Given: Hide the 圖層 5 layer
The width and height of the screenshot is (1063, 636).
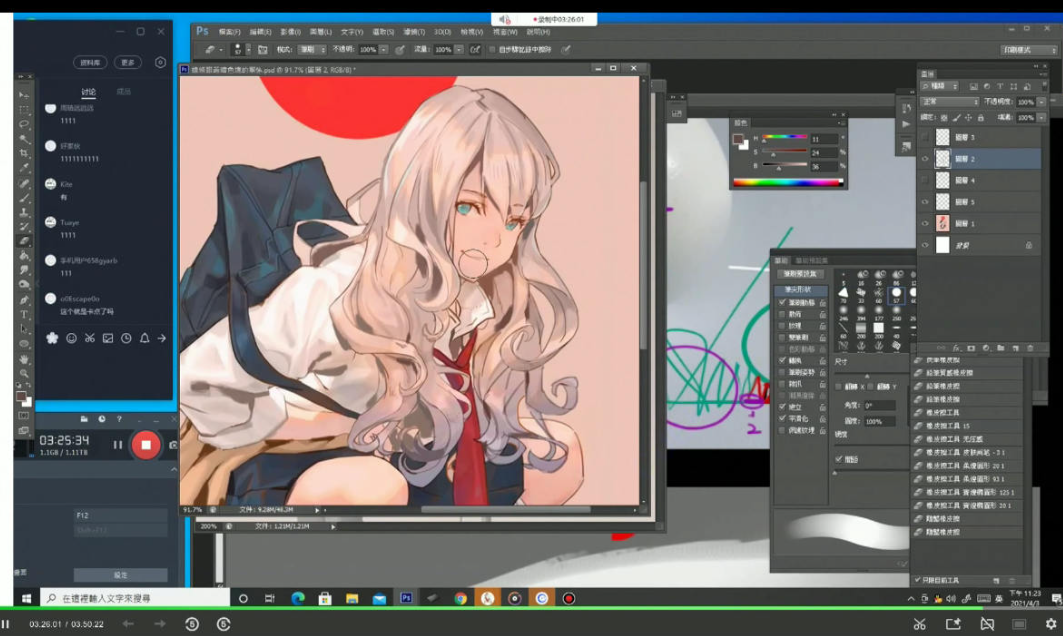Looking at the screenshot, I should pos(925,202).
